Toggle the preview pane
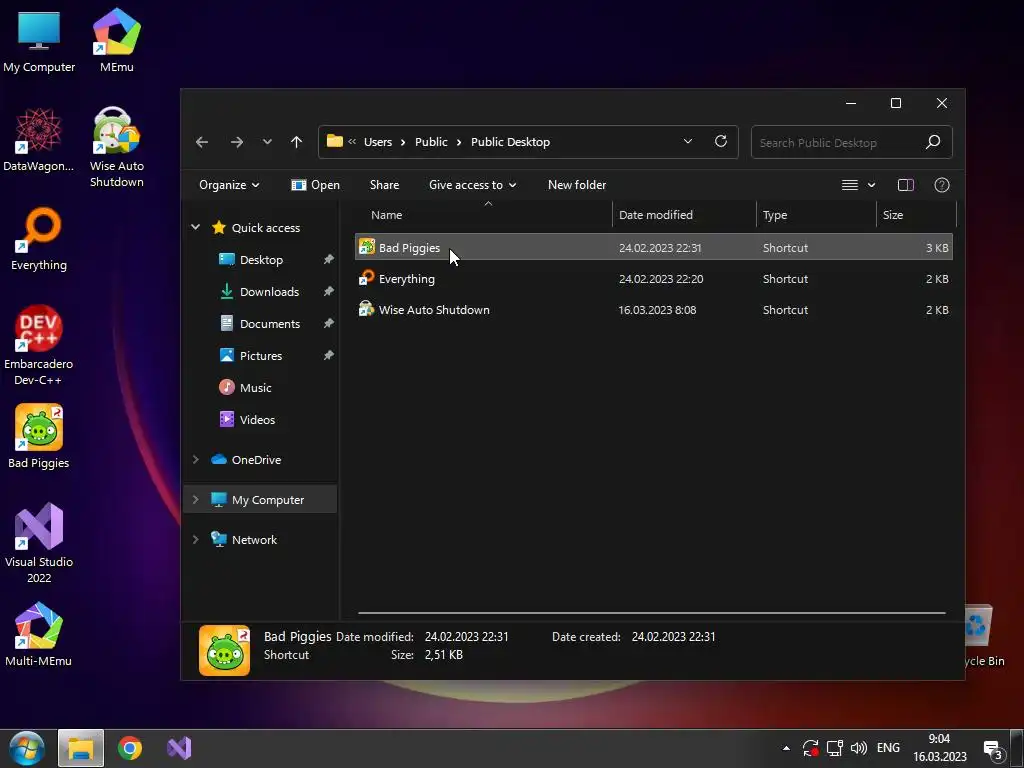The width and height of the screenshot is (1024, 768). pos(906,185)
